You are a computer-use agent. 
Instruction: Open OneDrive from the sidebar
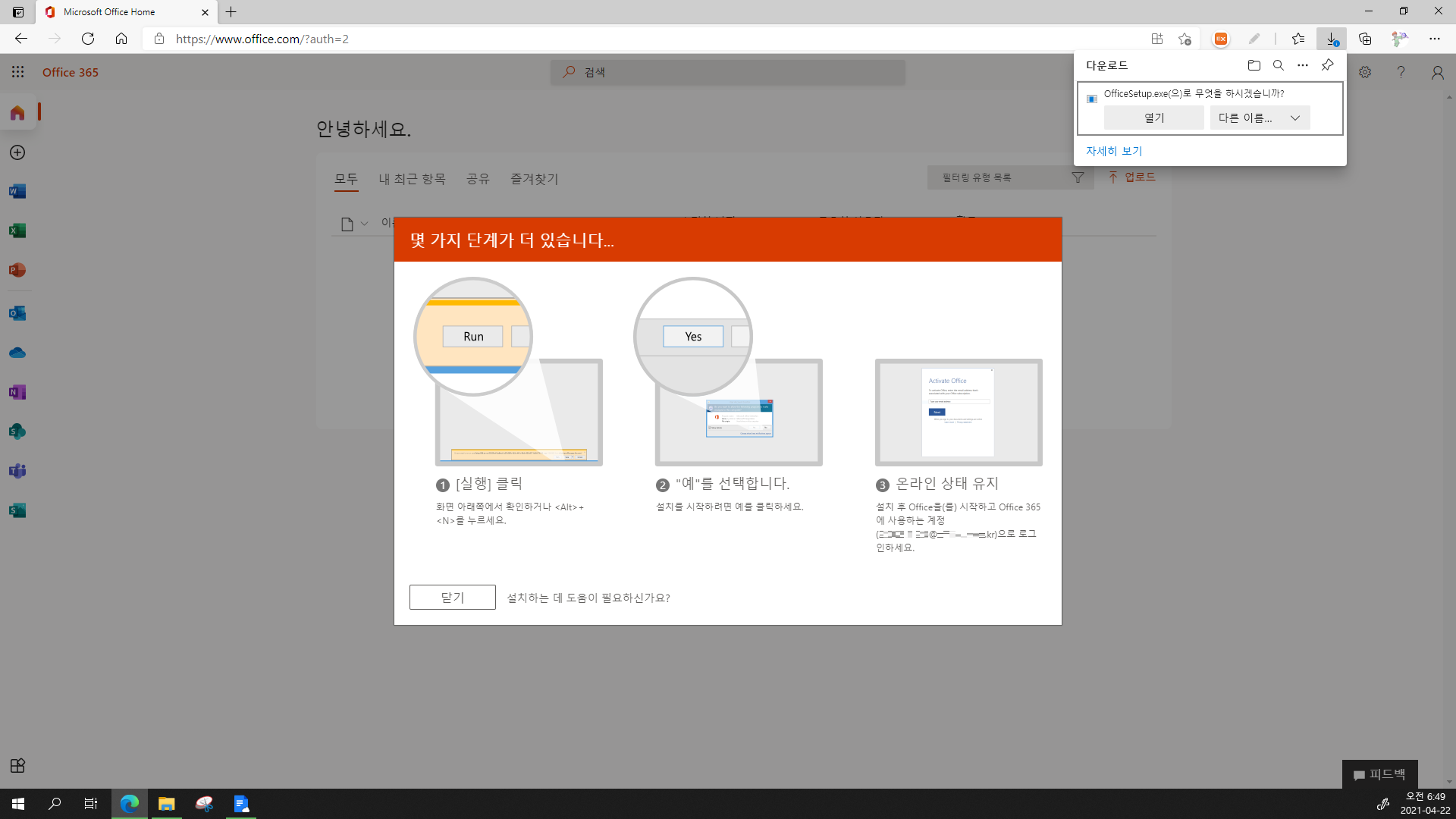tap(17, 353)
